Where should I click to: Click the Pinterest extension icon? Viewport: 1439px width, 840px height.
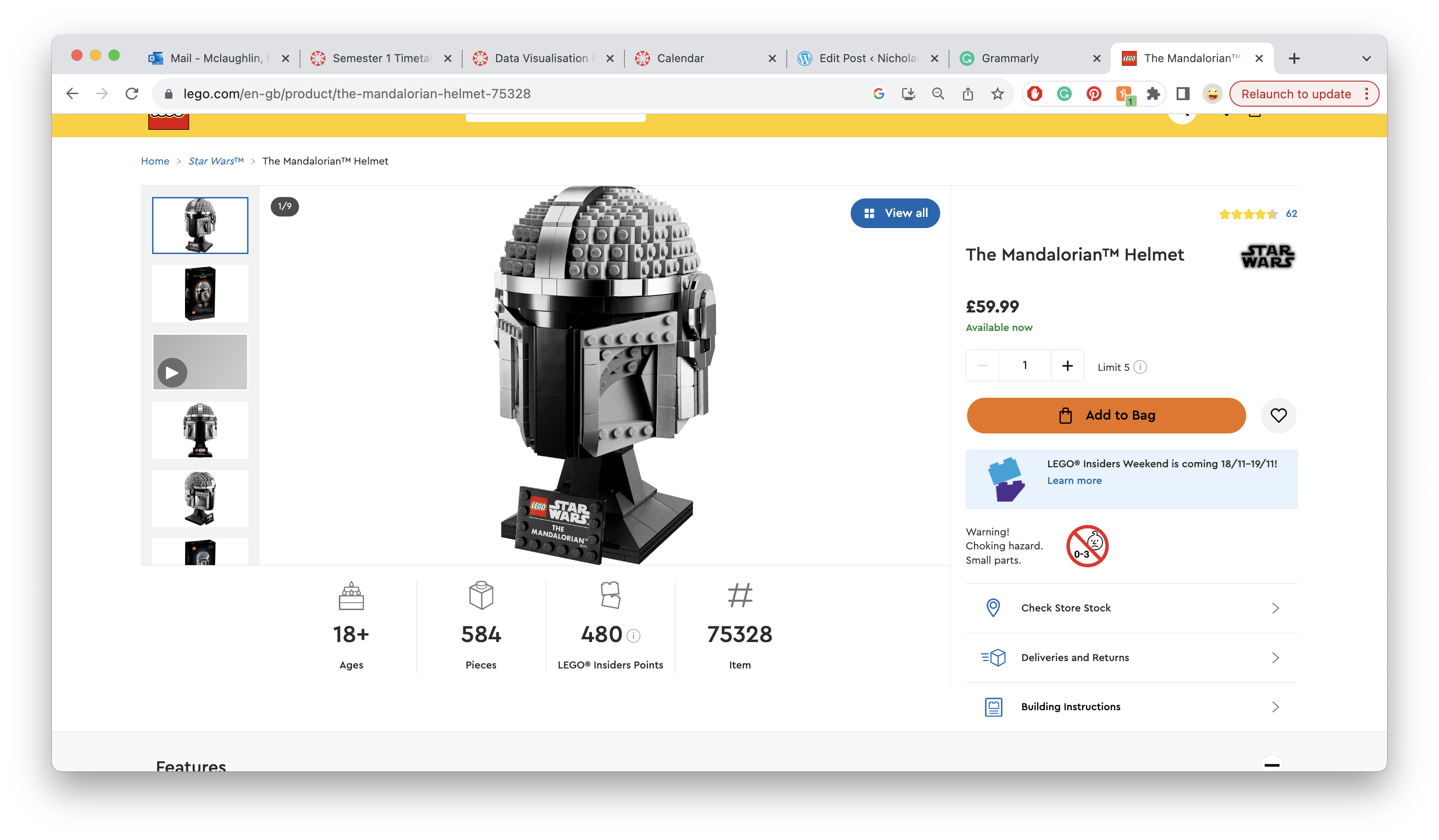click(1094, 94)
